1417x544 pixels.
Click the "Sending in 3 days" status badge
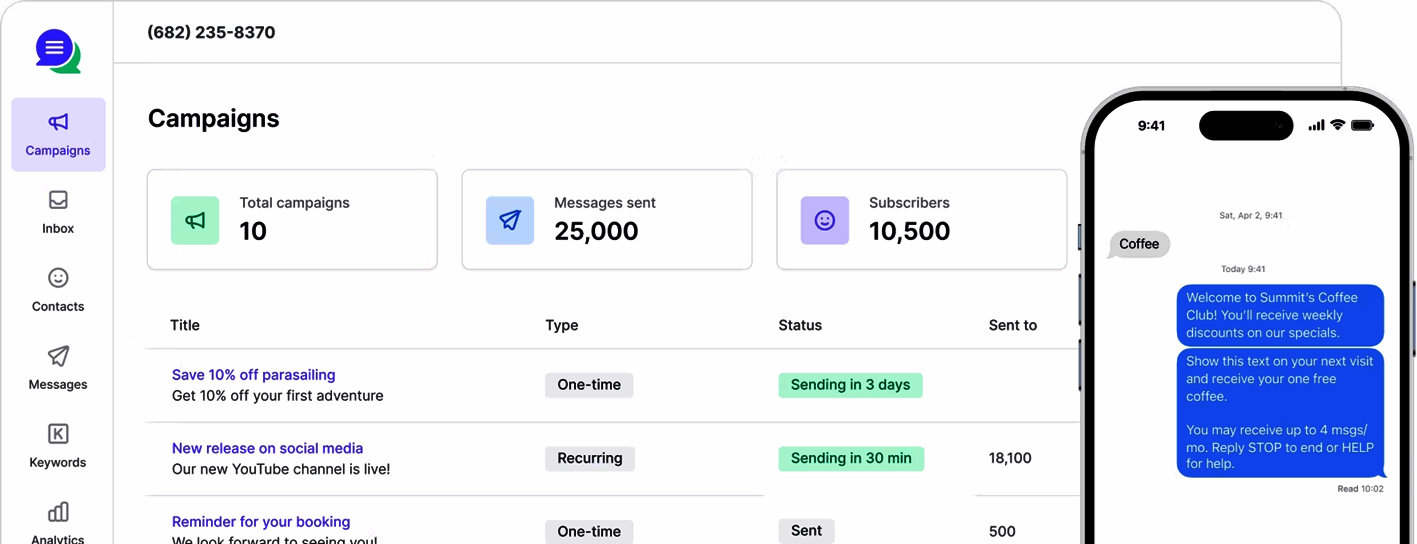850,385
